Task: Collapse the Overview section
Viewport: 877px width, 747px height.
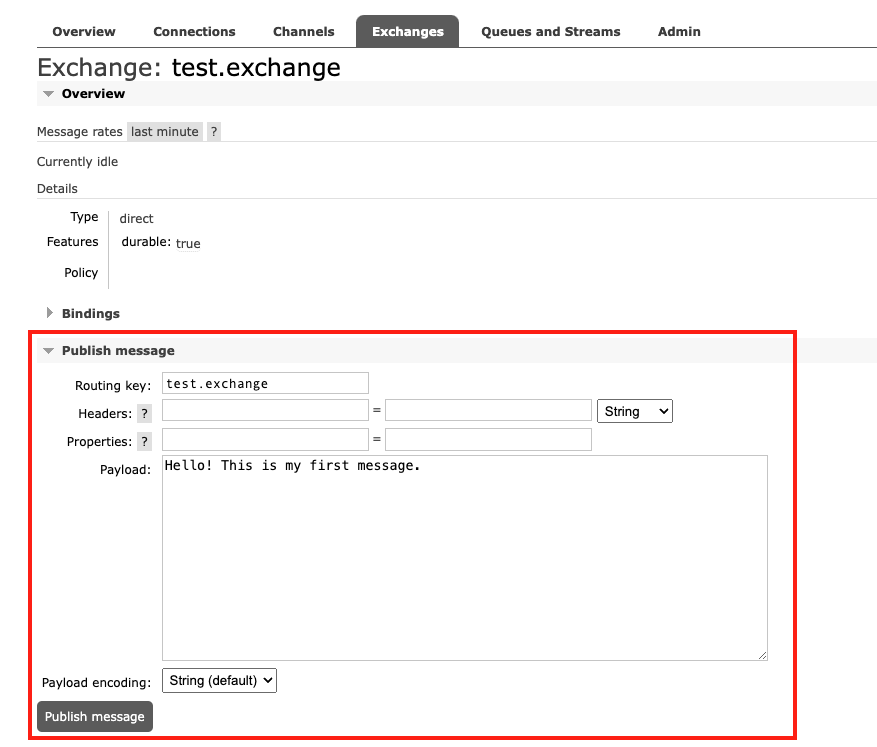Action: [x=92, y=94]
